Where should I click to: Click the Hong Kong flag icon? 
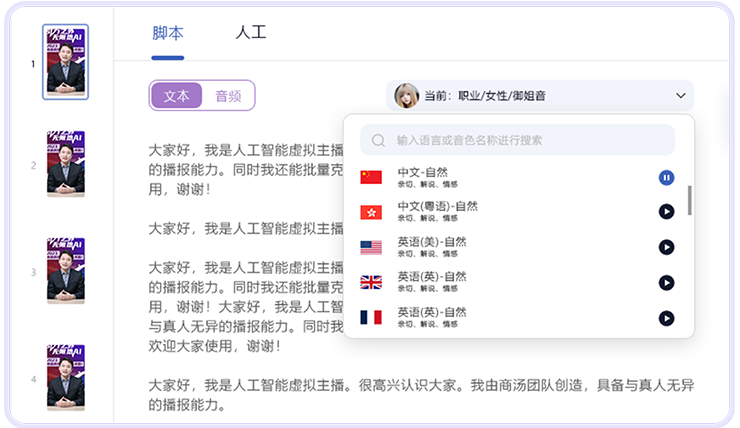pos(371,212)
